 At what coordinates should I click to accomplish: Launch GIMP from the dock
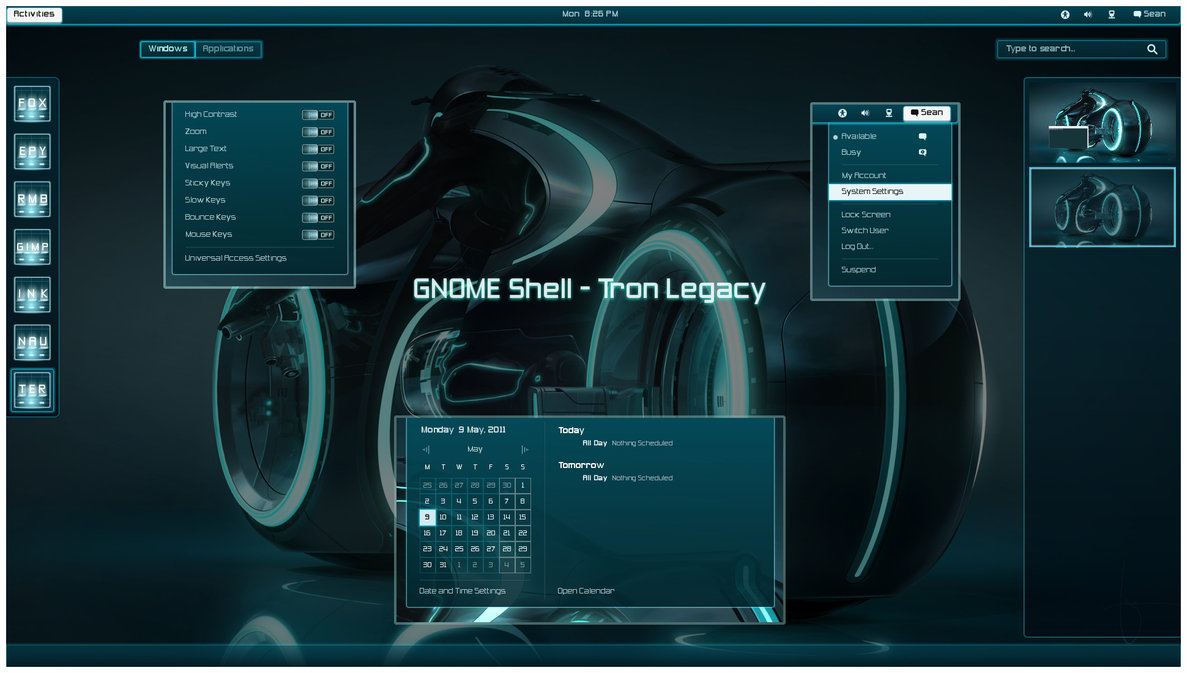[x=33, y=247]
